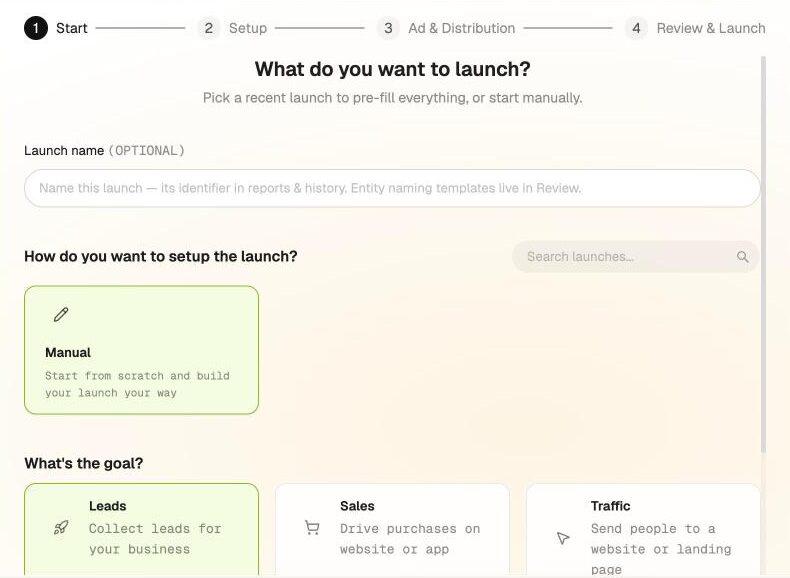Screen dimensions: 790x578
Task: Click the '(OPTIONAL)' text
Action: click(x=147, y=151)
